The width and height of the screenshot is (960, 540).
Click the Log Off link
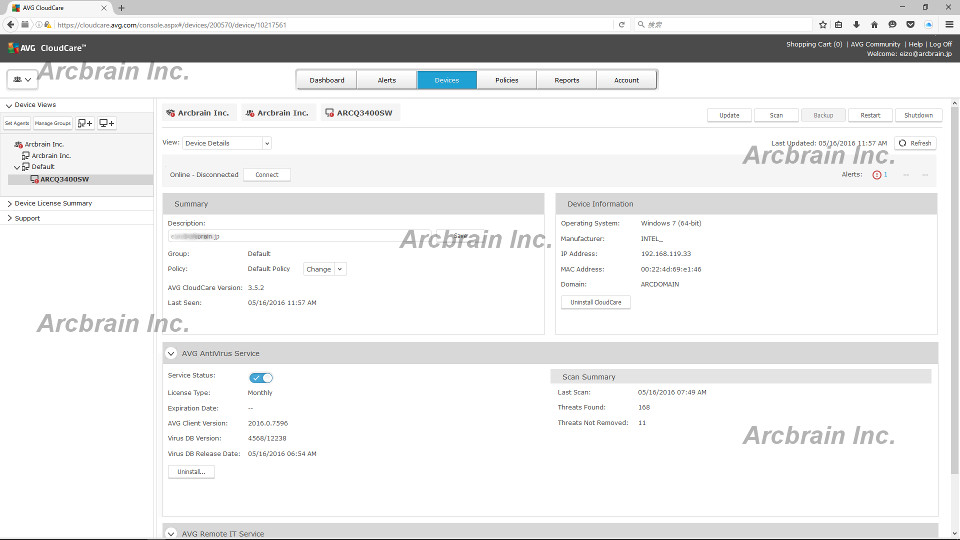click(x=941, y=44)
